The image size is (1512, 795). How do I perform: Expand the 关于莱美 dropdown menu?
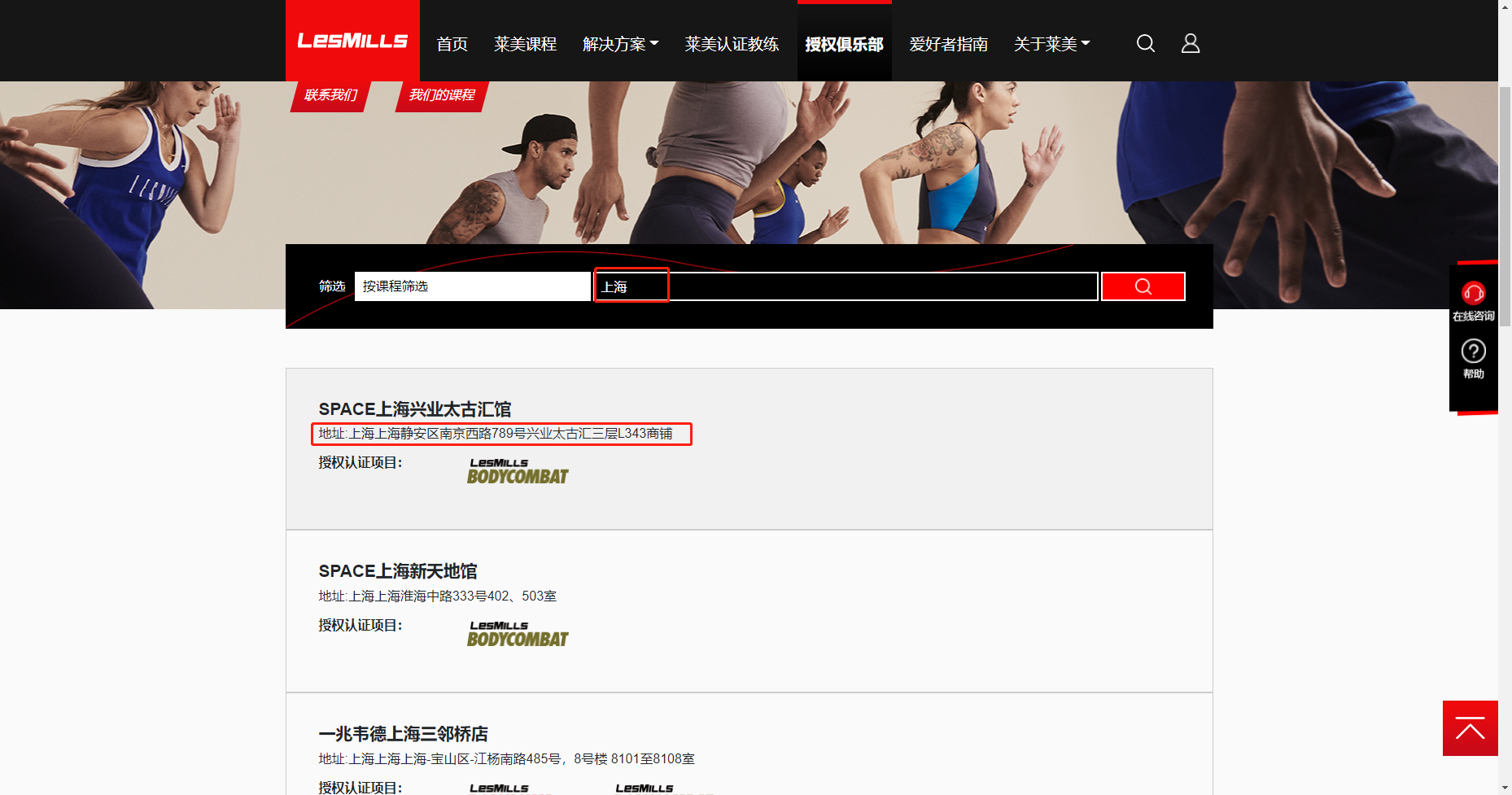[x=1052, y=44]
